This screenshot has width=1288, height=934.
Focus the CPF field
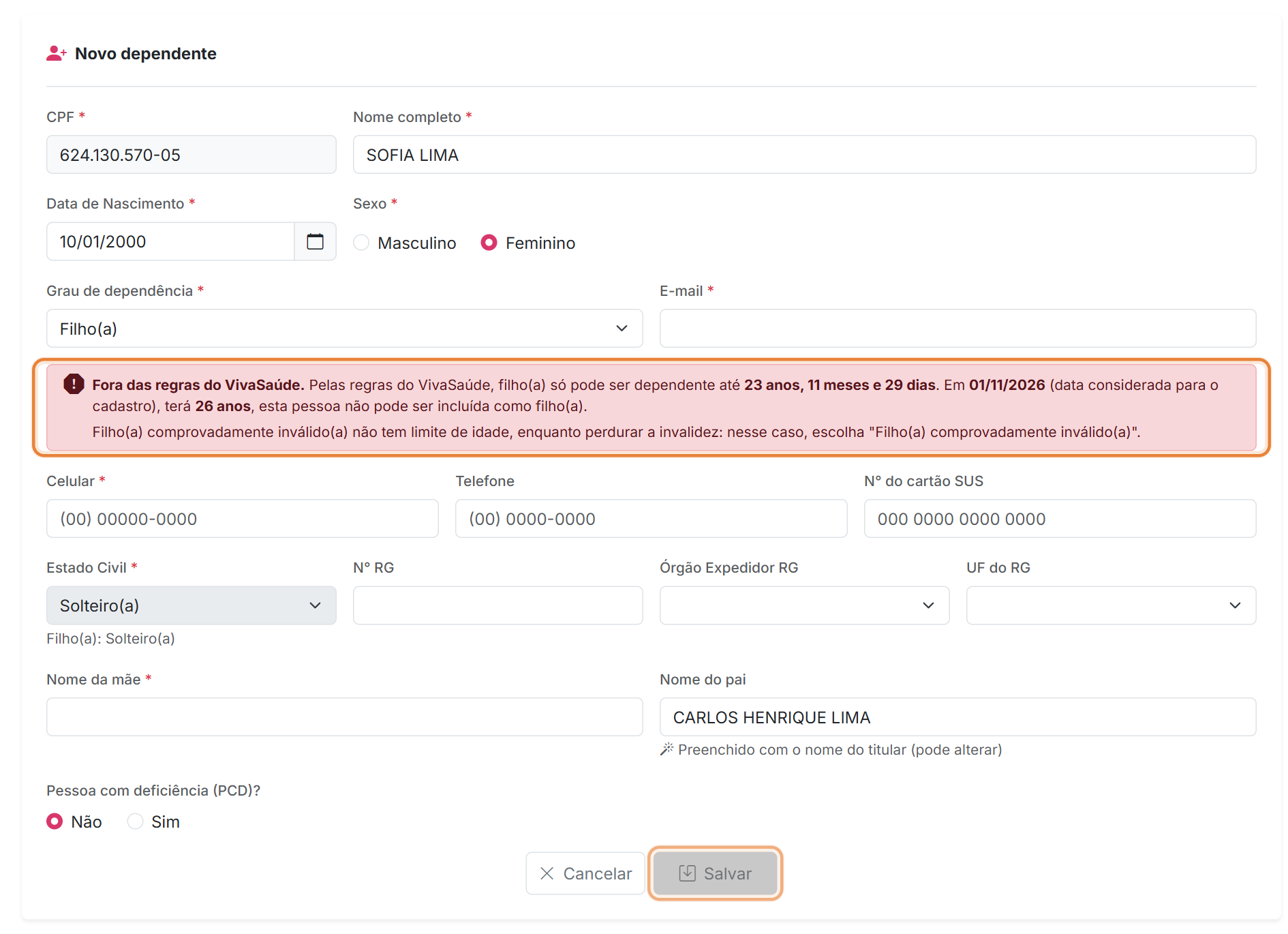click(x=191, y=155)
